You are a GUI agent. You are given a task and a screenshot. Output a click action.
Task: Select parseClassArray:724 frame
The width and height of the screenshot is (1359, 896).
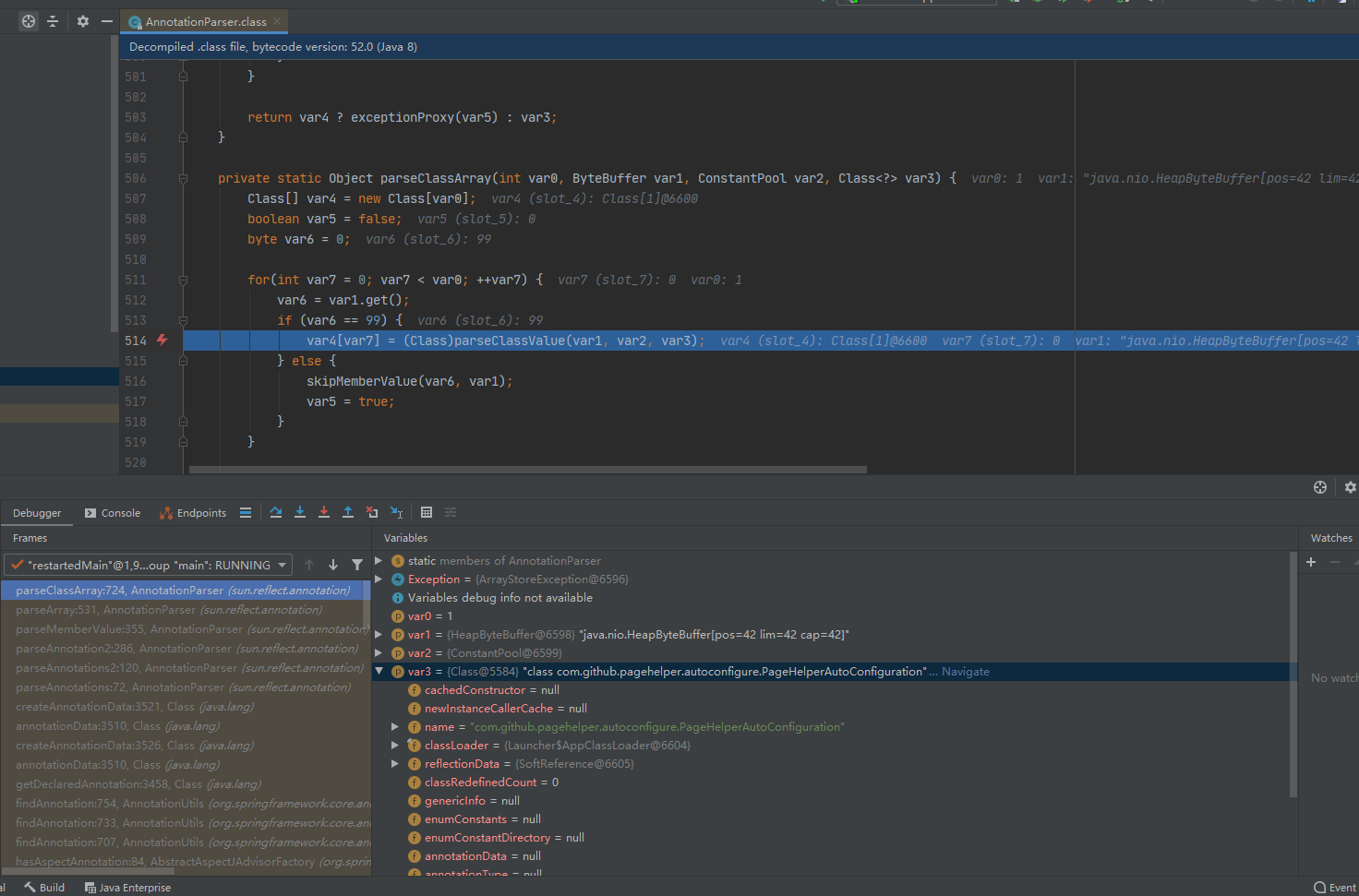tap(183, 591)
